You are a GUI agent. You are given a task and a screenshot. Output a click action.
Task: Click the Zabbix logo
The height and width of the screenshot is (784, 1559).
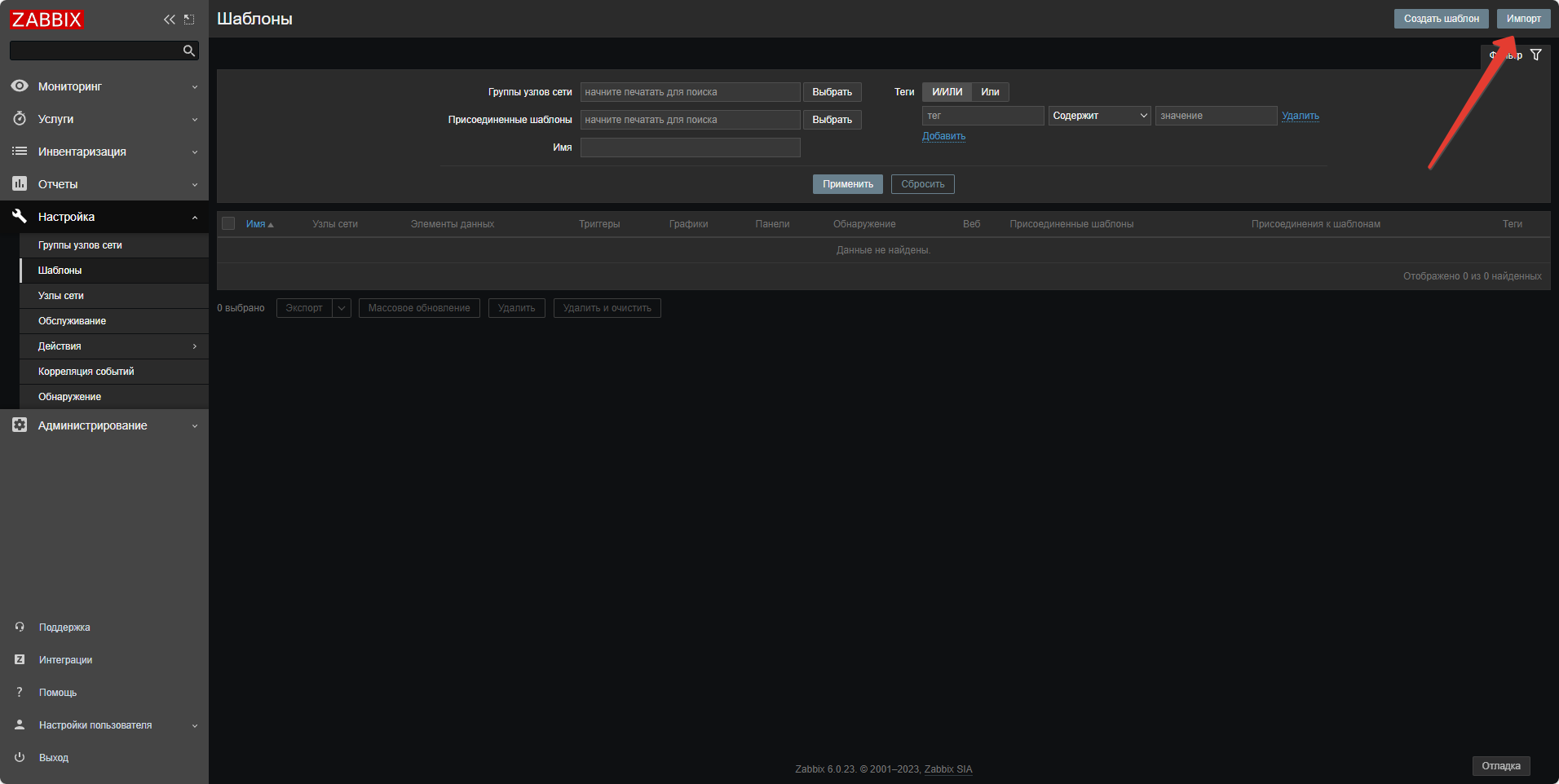tap(47, 20)
